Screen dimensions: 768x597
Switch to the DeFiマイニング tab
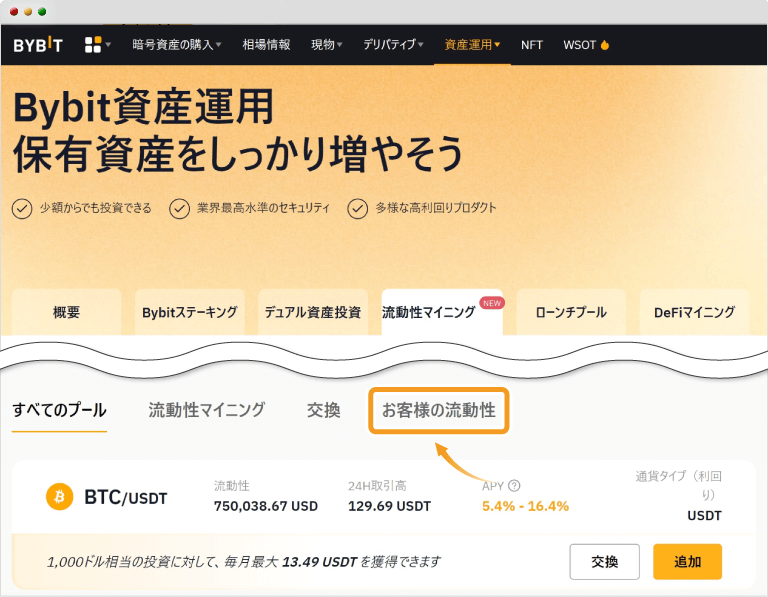[695, 312]
